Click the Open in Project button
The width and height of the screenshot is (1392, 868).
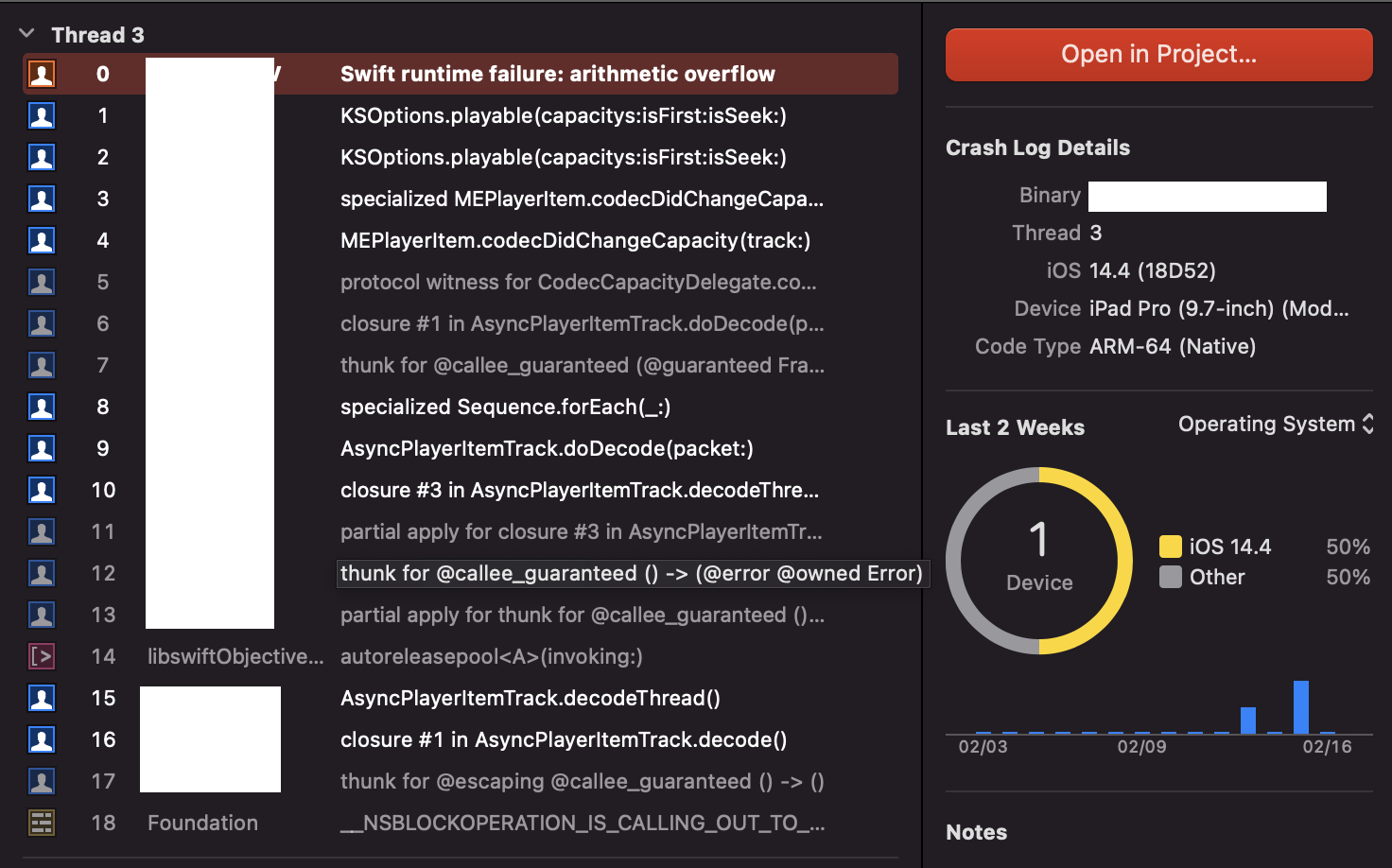(1158, 54)
